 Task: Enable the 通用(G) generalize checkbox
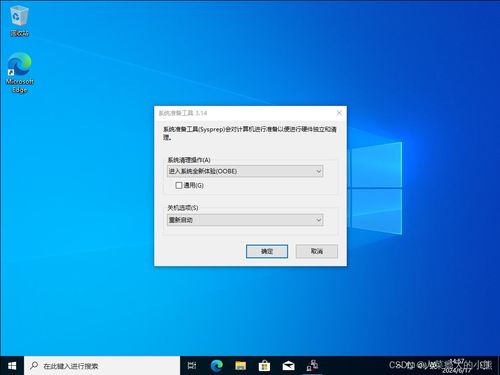point(179,185)
